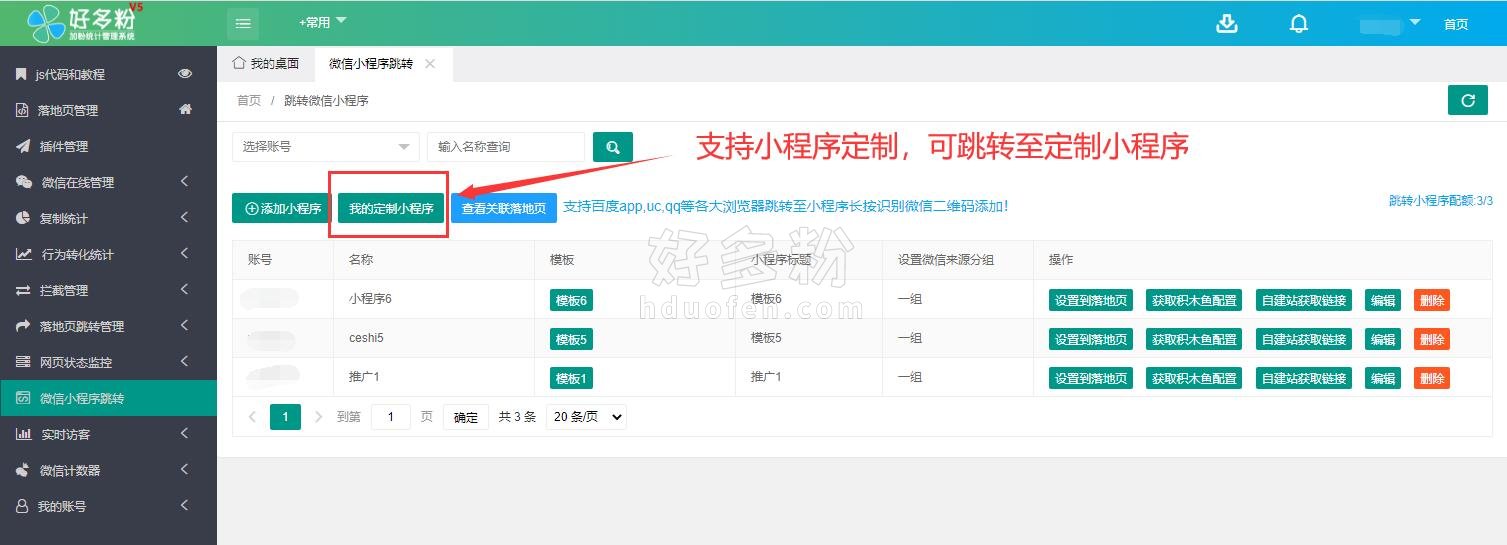Viewport: 1507px width, 545px height.
Task: Click the bookmark icon for js代码和教程
Action: pyautogui.click(x=21, y=74)
